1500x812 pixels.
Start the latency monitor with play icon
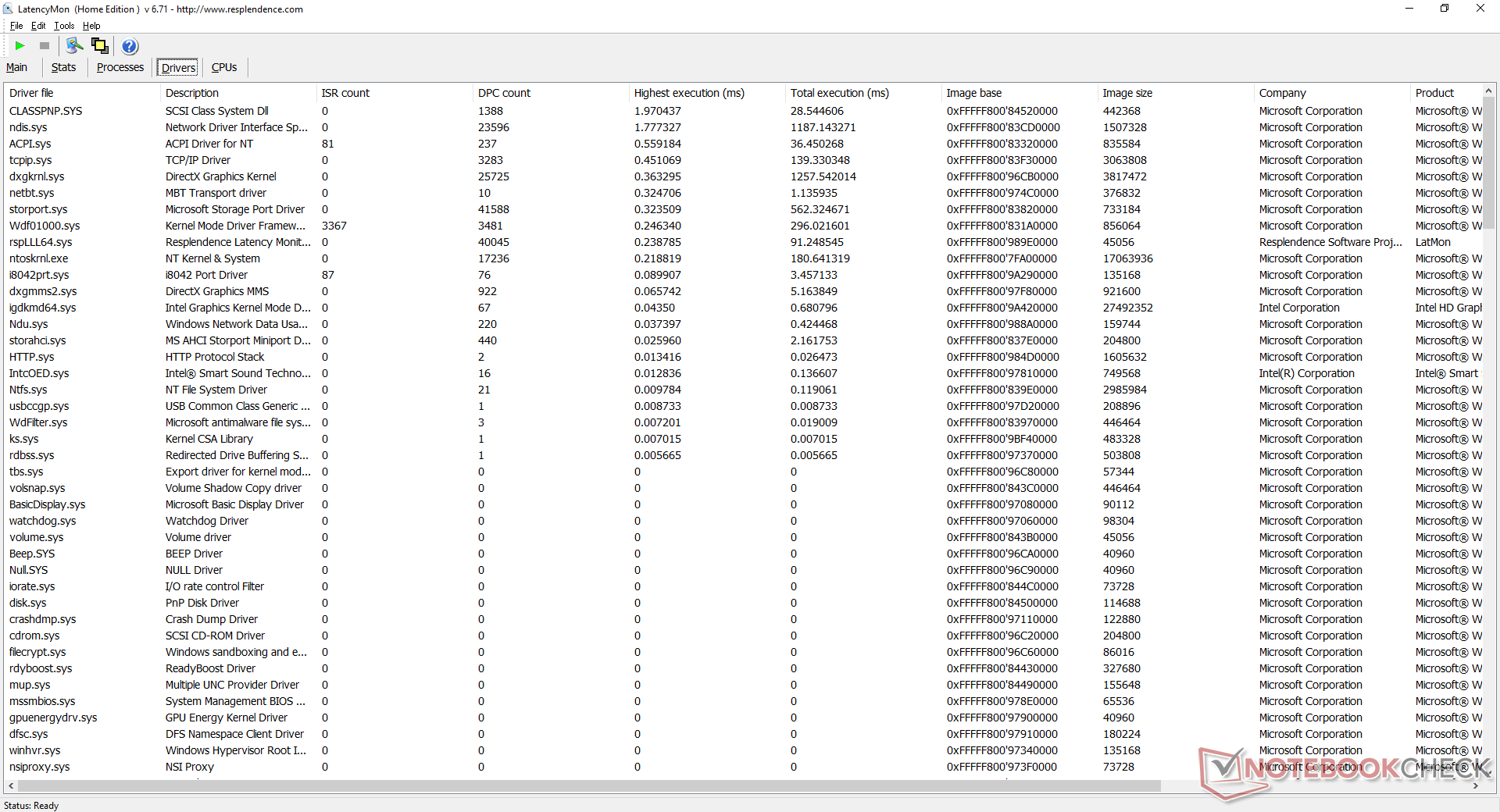coord(20,46)
